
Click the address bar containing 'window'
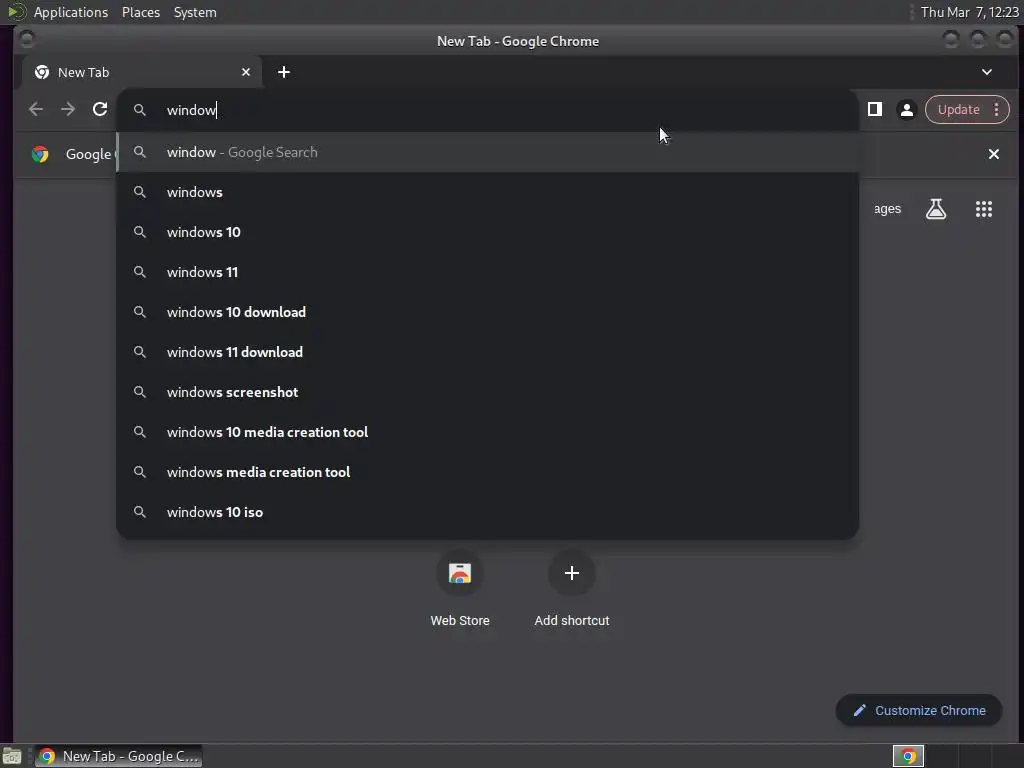pos(487,110)
